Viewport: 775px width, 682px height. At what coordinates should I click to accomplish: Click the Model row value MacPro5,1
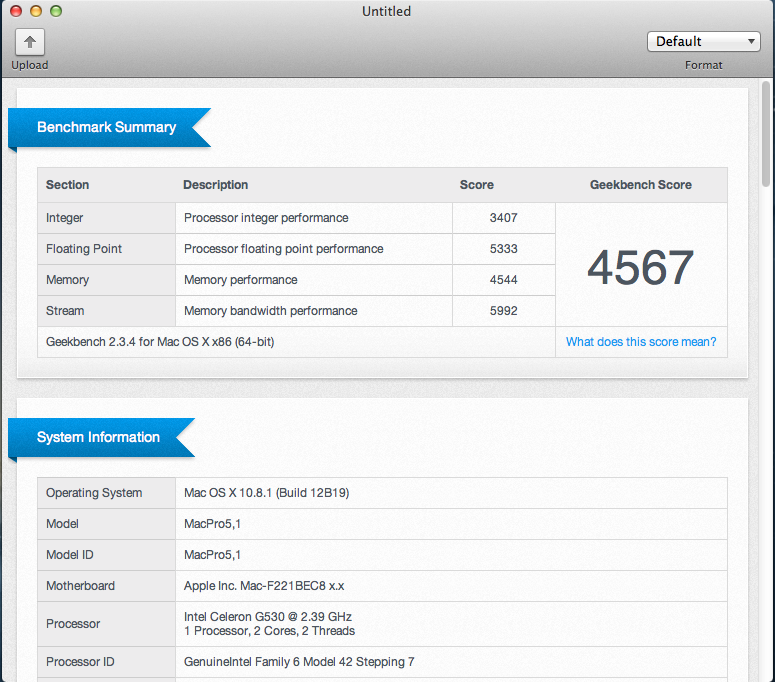point(212,524)
